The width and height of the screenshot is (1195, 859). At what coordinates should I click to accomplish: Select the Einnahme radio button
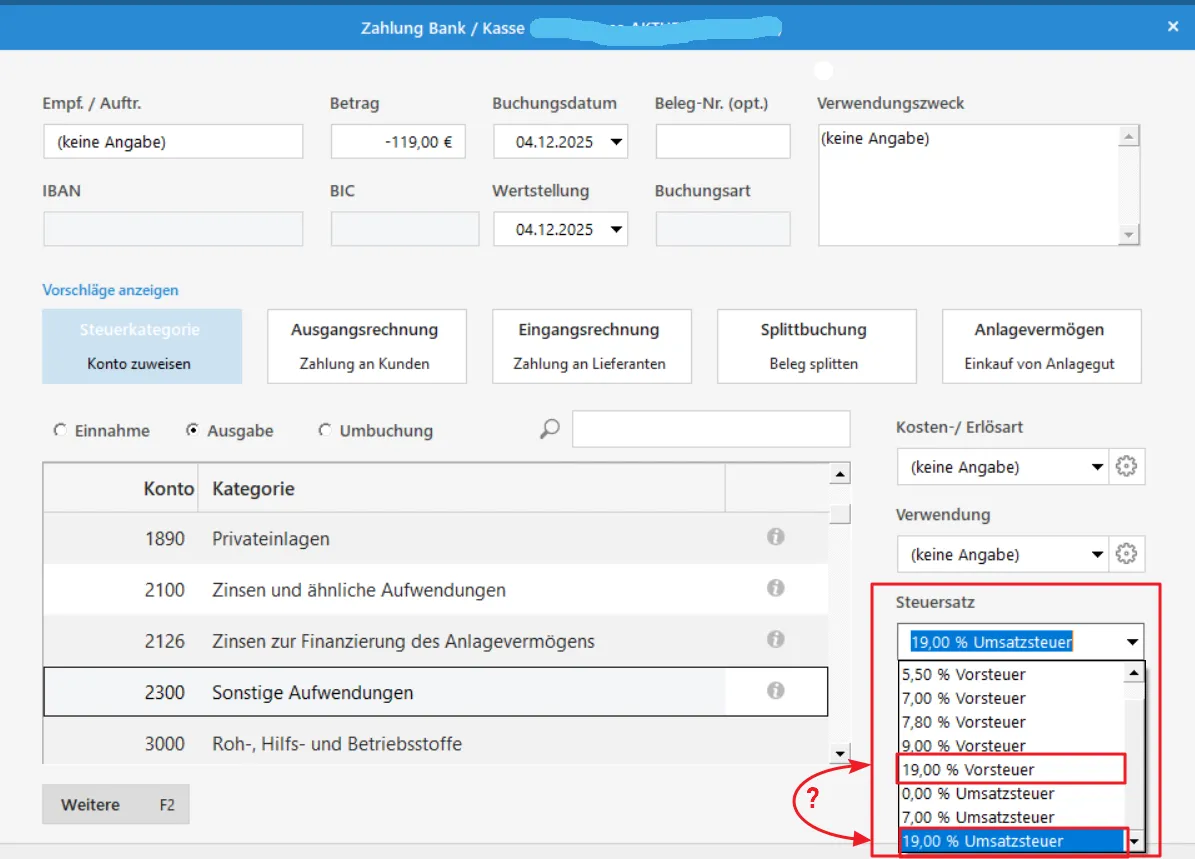coord(59,431)
